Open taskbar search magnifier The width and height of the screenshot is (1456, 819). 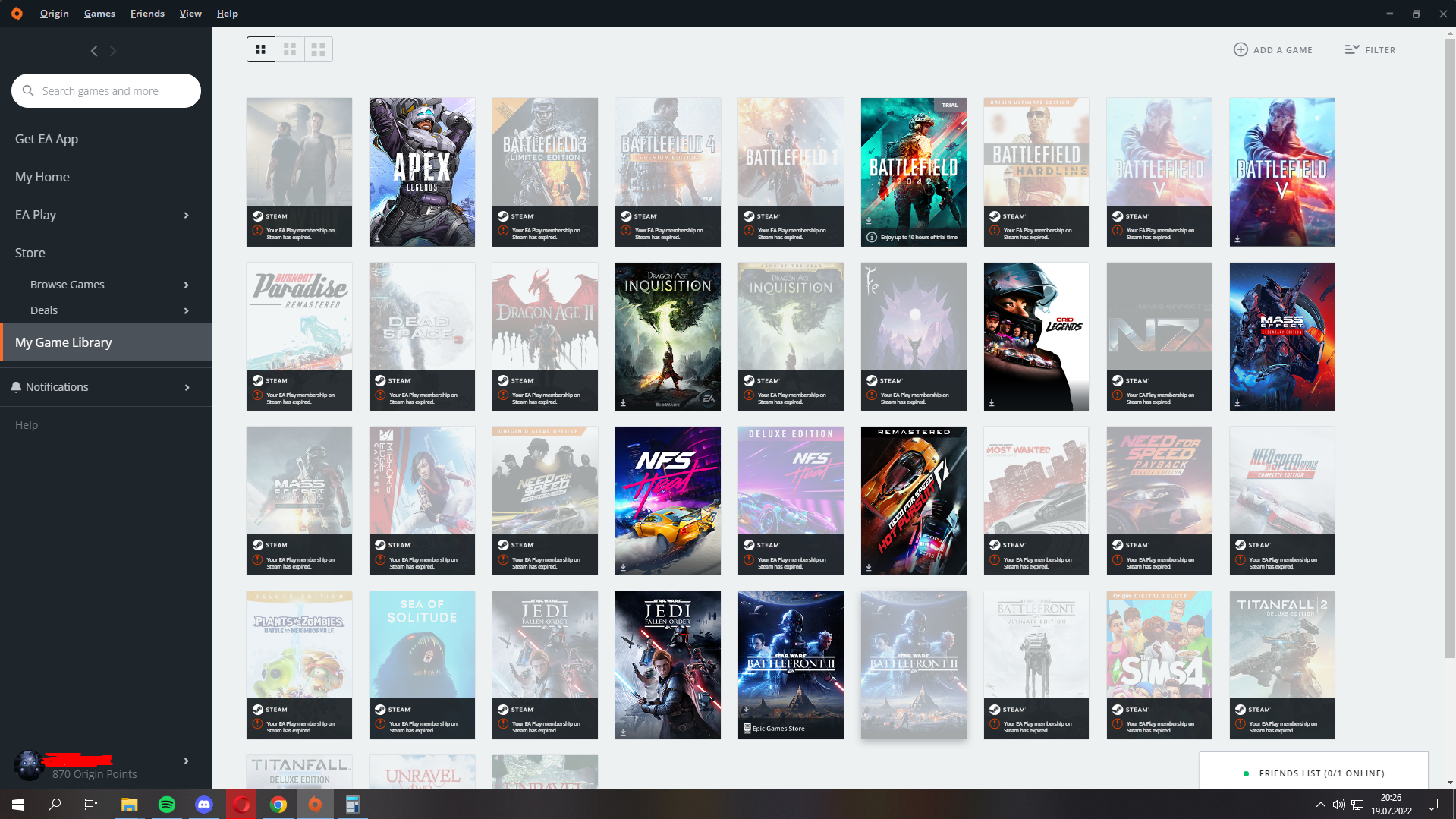pos(55,805)
